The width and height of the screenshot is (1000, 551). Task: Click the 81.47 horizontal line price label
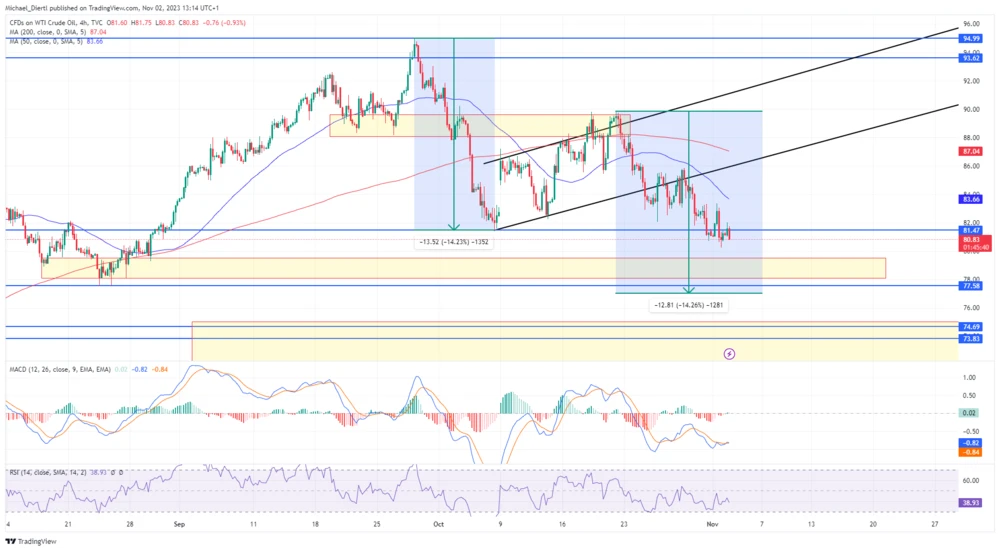click(970, 230)
